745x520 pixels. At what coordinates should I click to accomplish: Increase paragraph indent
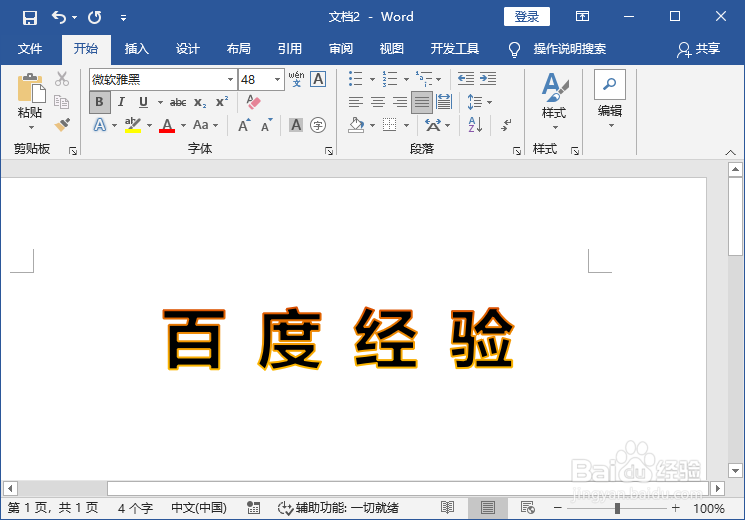488,78
